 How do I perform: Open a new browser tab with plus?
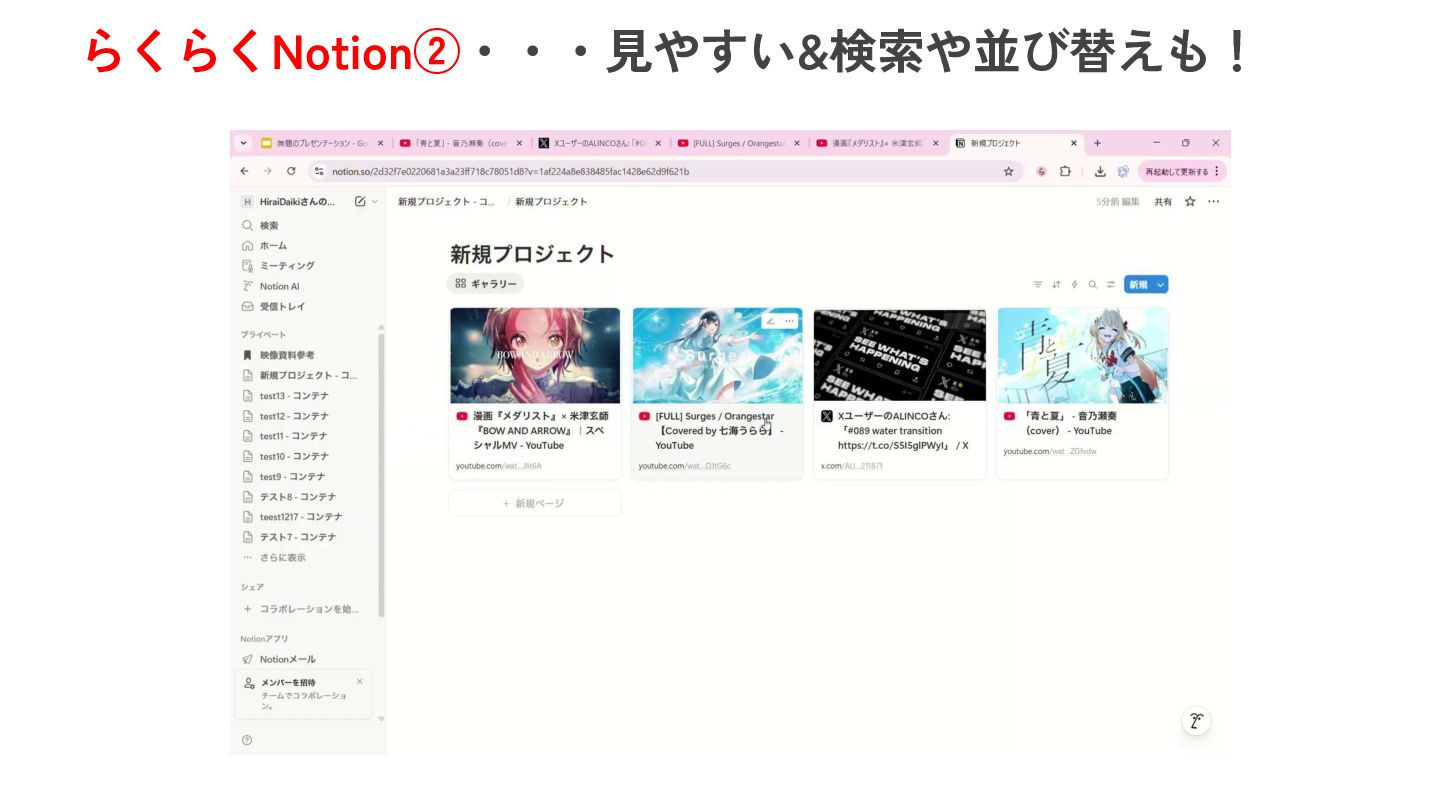click(x=1097, y=143)
